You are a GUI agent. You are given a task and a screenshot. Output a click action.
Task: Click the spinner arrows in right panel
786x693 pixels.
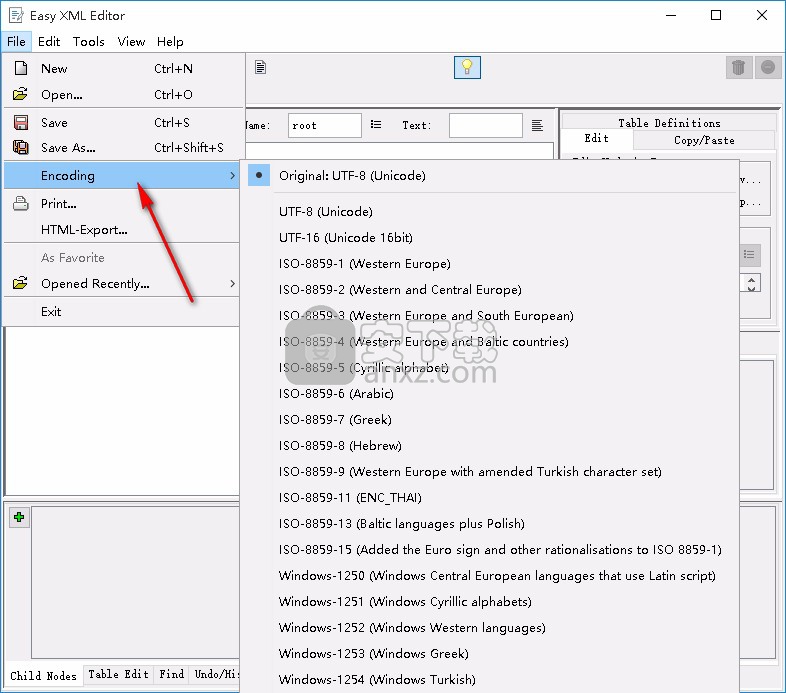click(x=751, y=283)
